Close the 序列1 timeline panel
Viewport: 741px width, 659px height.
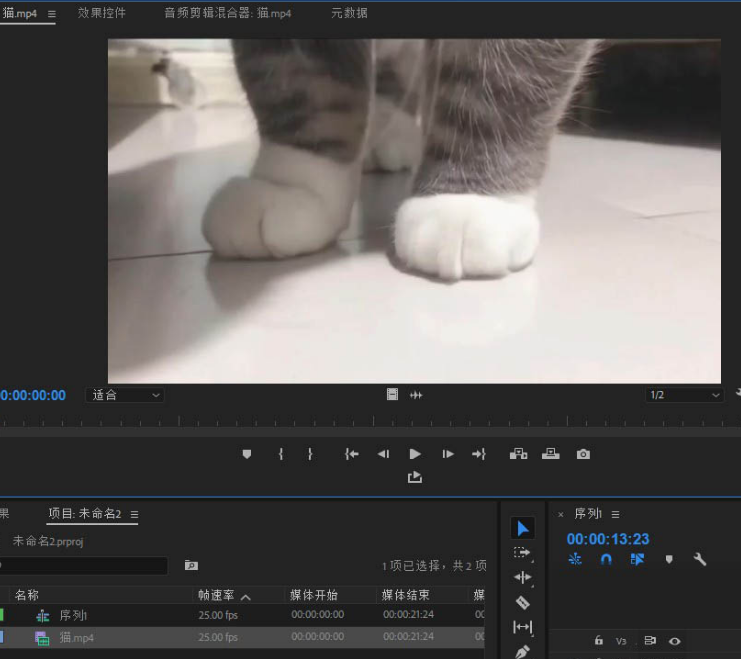pyautogui.click(x=560, y=514)
